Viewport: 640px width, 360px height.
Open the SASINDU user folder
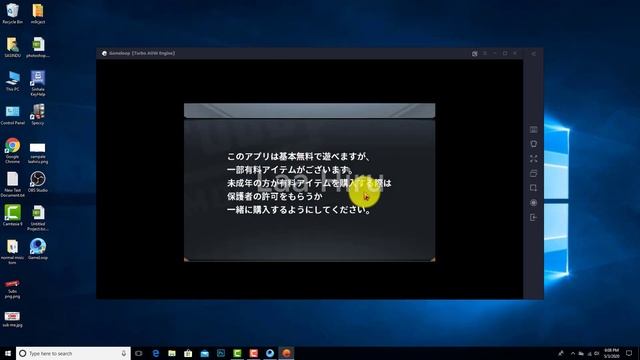point(13,47)
